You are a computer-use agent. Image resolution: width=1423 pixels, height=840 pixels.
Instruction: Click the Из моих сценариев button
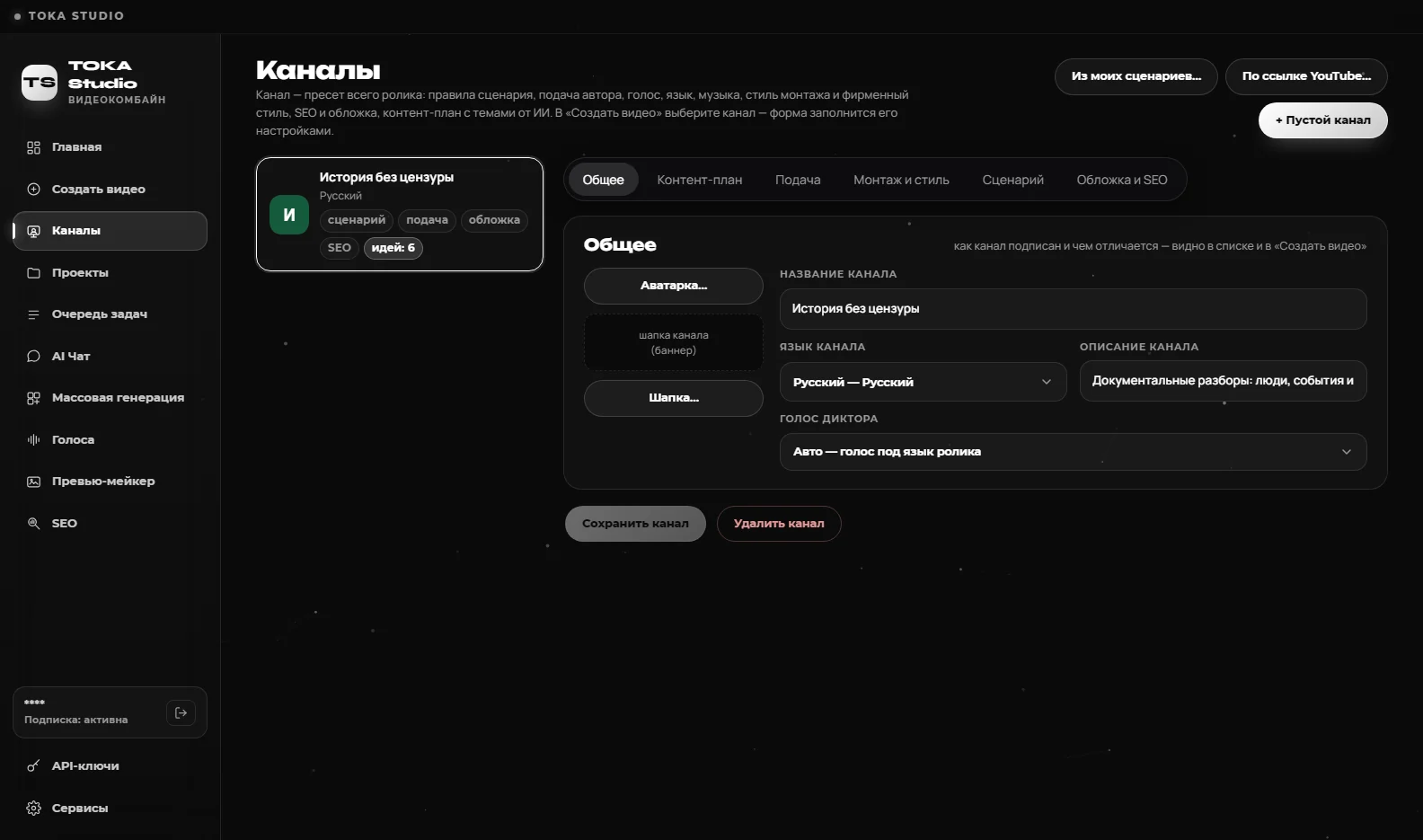[1136, 76]
